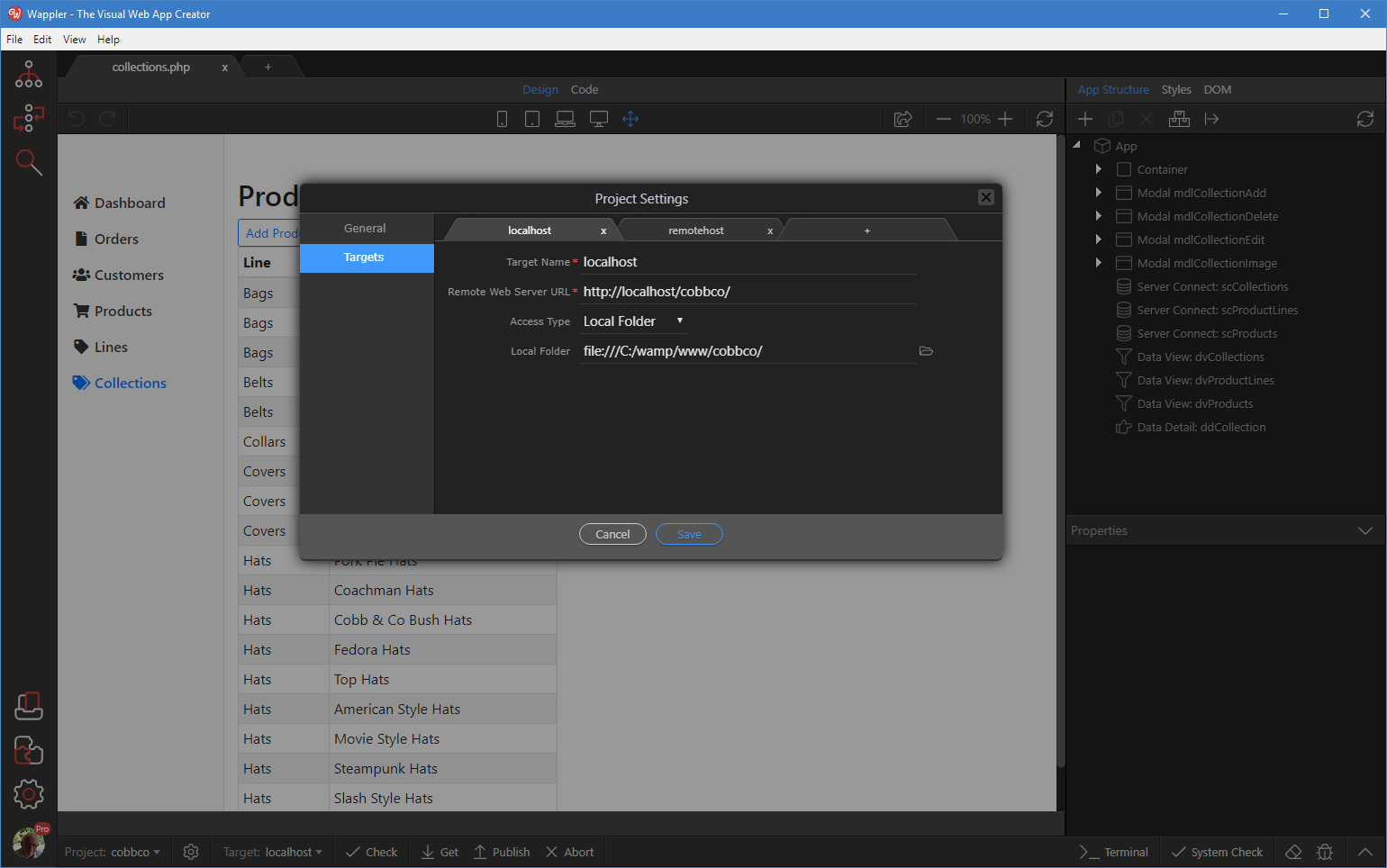This screenshot has width=1387, height=868.
Task: Click the App Structure refresh icon
Action: pyautogui.click(x=1365, y=119)
